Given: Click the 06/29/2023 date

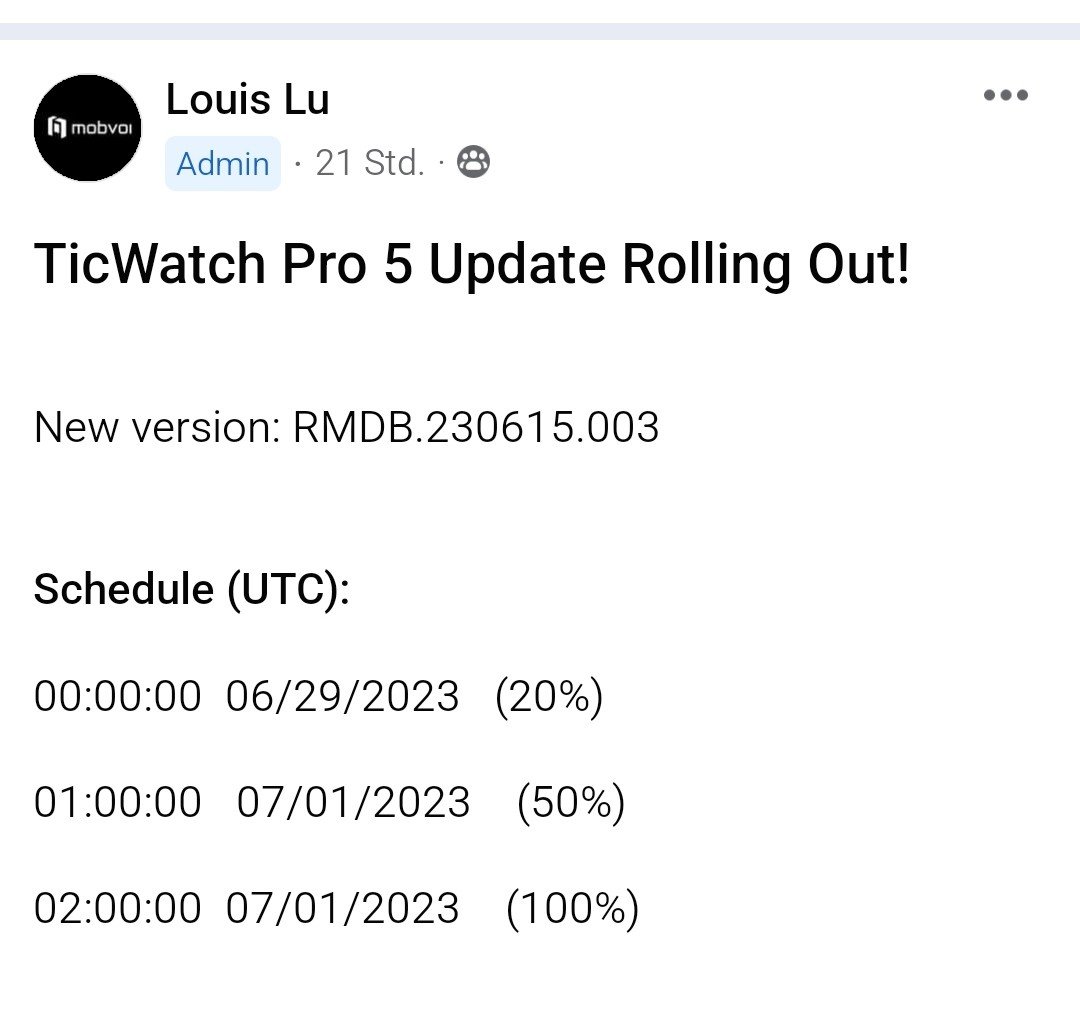Looking at the screenshot, I should pyautogui.click(x=342, y=696).
